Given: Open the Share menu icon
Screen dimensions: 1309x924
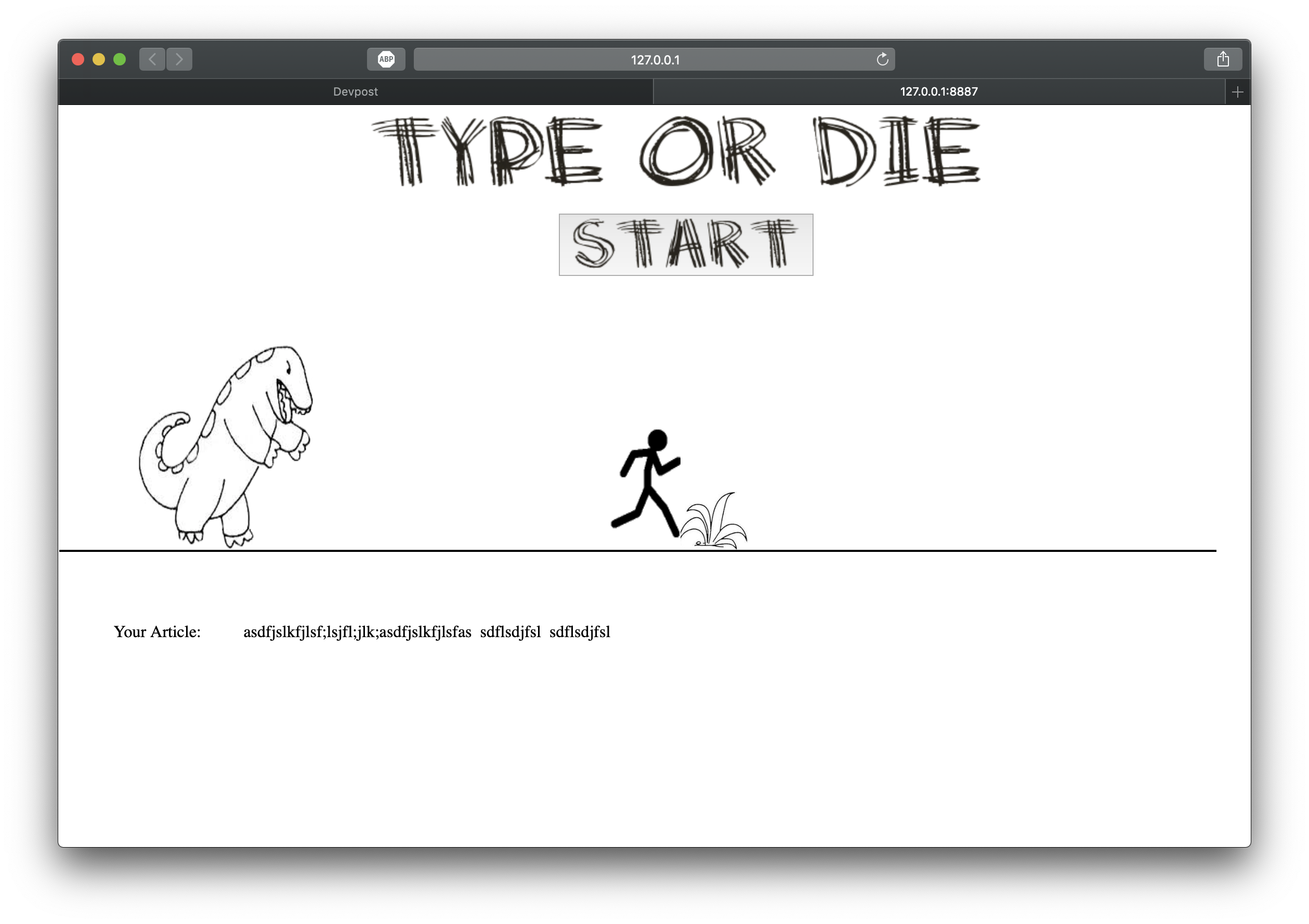Looking at the screenshot, I should 1222,59.
